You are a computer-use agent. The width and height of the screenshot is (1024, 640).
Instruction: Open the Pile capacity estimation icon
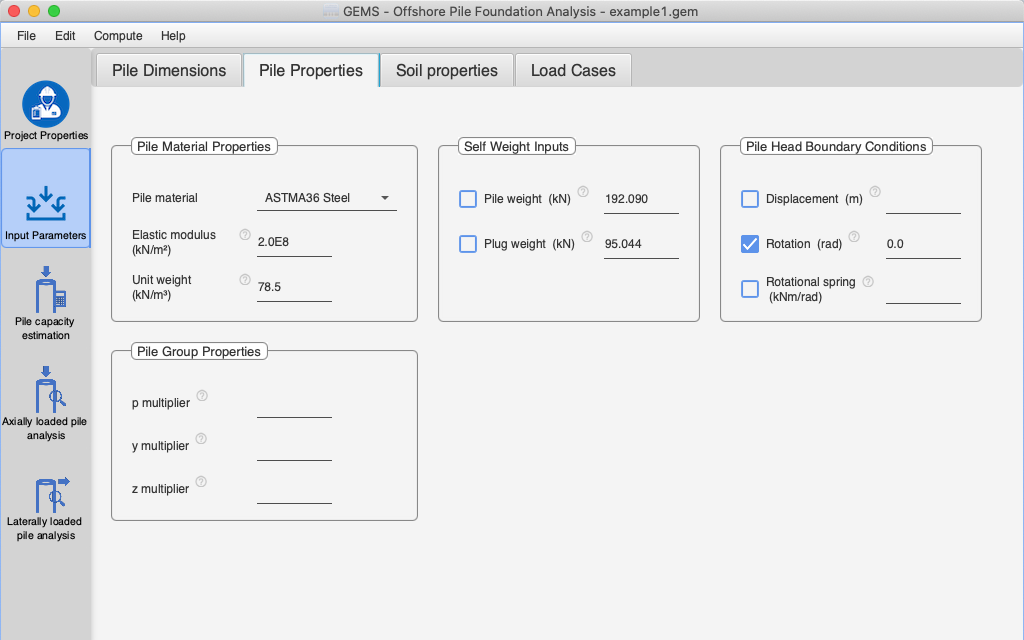coord(46,290)
